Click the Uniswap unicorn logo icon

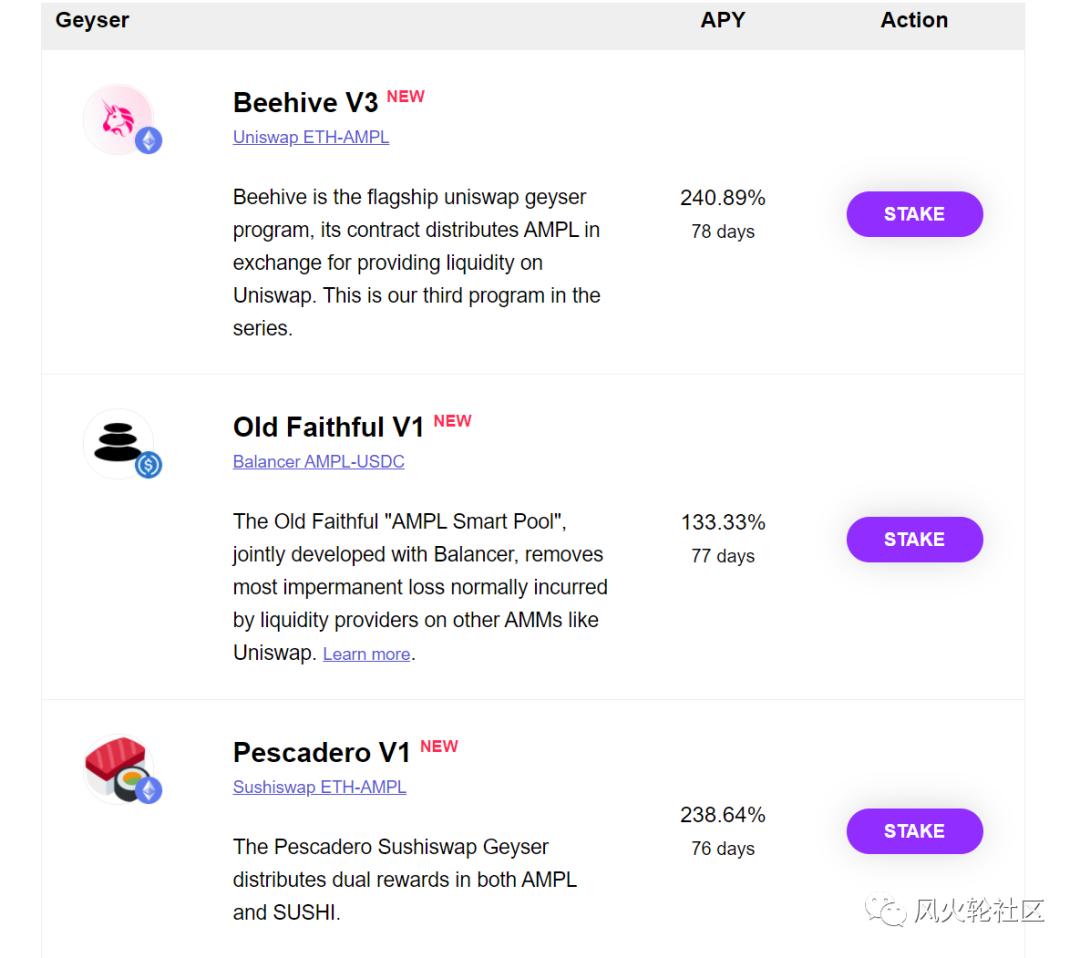point(118,118)
